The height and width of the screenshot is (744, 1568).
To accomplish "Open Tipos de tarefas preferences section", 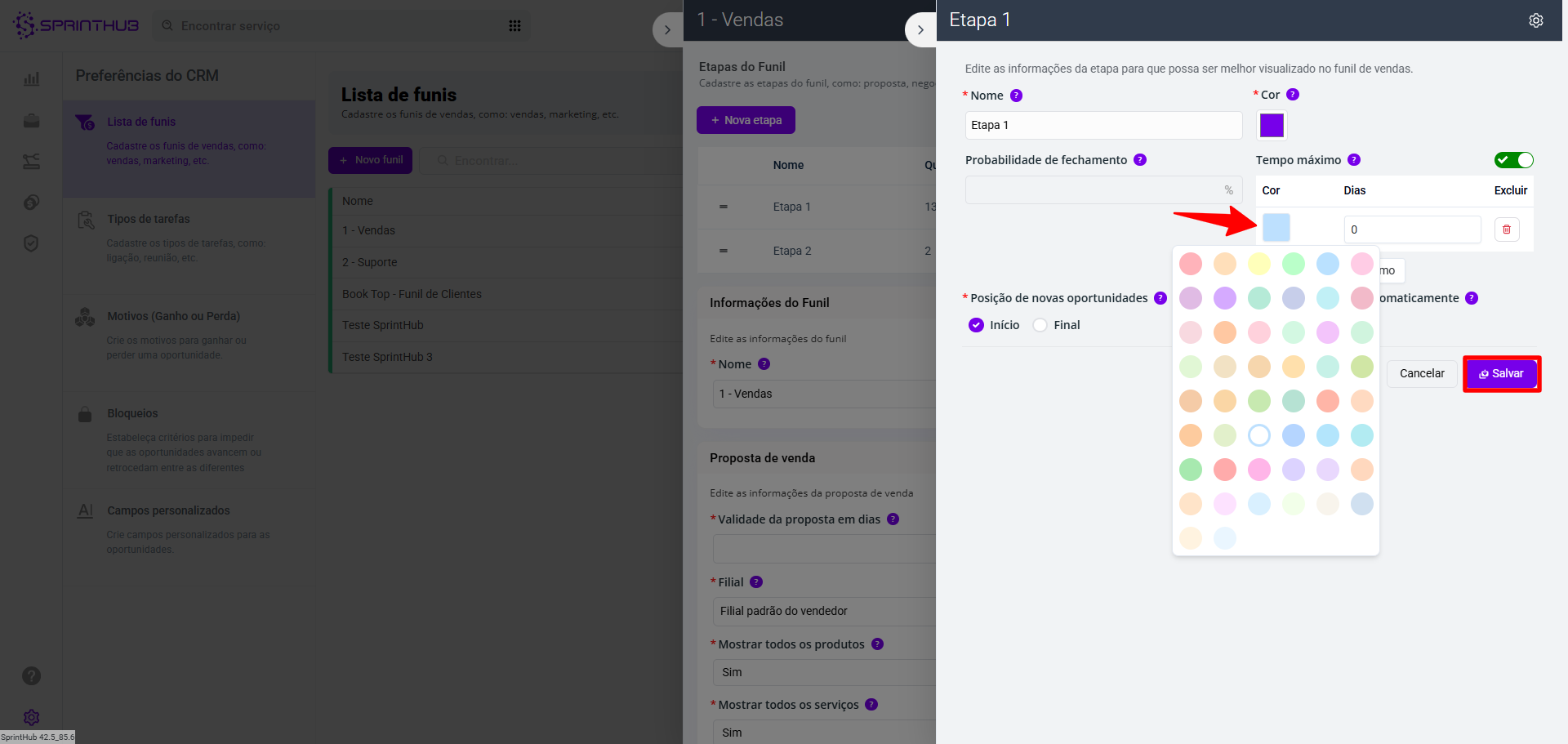I will (x=149, y=219).
